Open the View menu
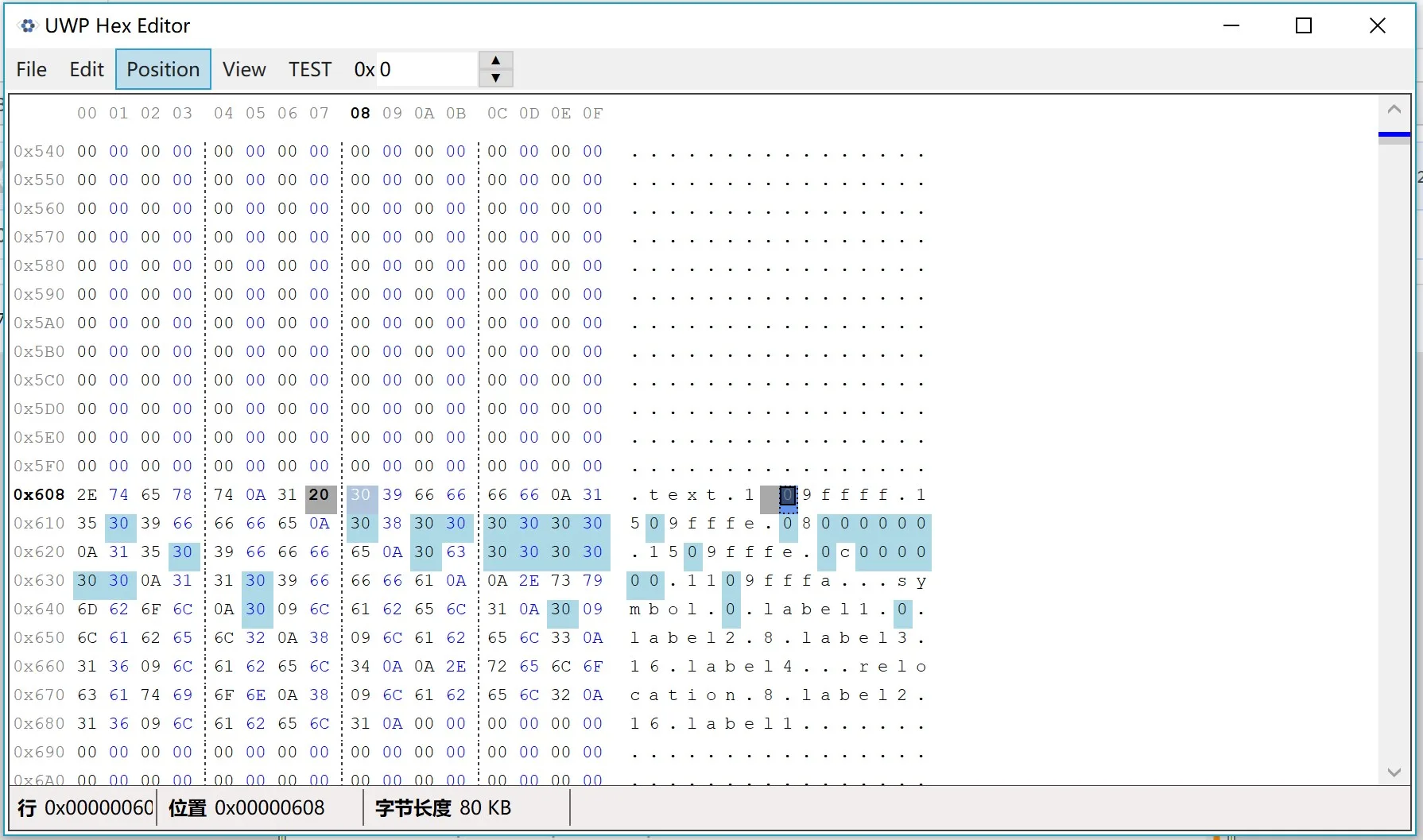Image resolution: width=1423 pixels, height=840 pixels. 244,69
